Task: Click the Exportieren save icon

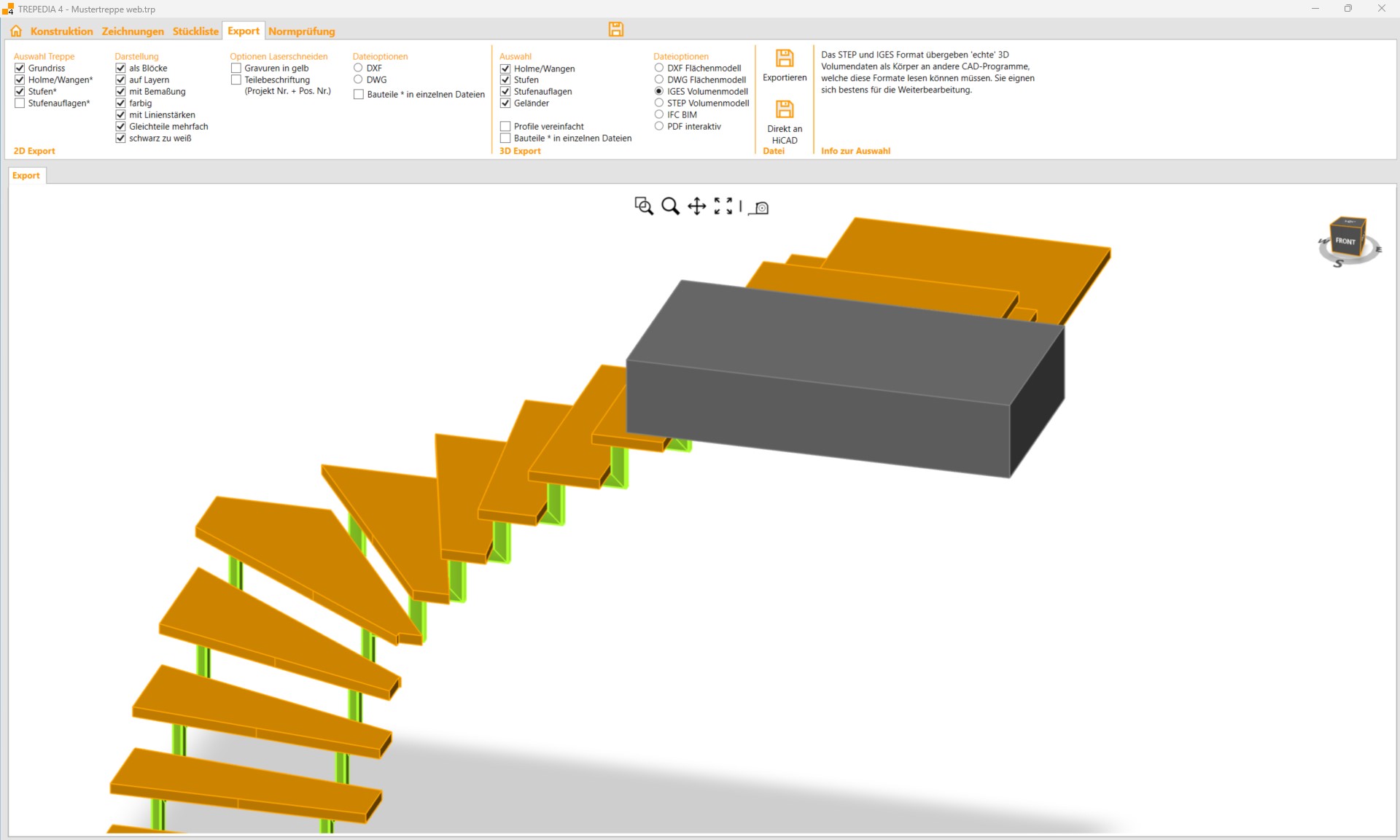Action: pyautogui.click(x=785, y=58)
